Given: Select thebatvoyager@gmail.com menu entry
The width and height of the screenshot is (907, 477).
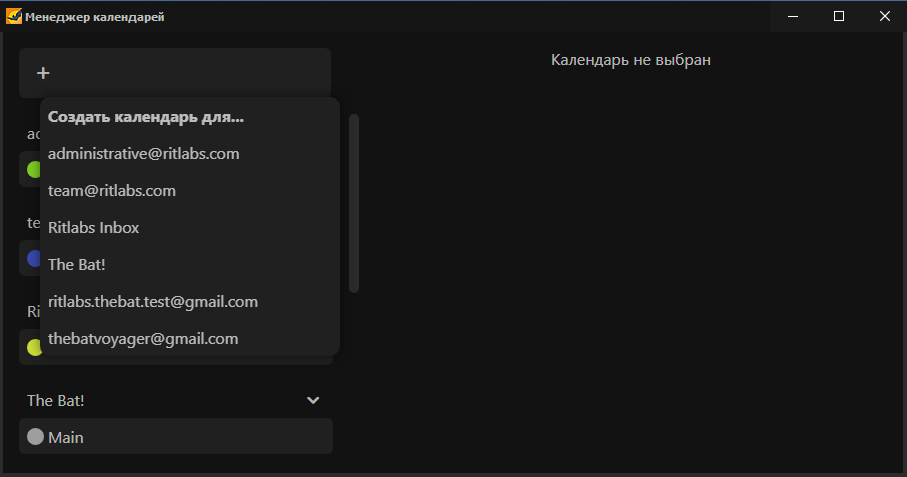Looking at the screenshot, I should coord(189,339).
